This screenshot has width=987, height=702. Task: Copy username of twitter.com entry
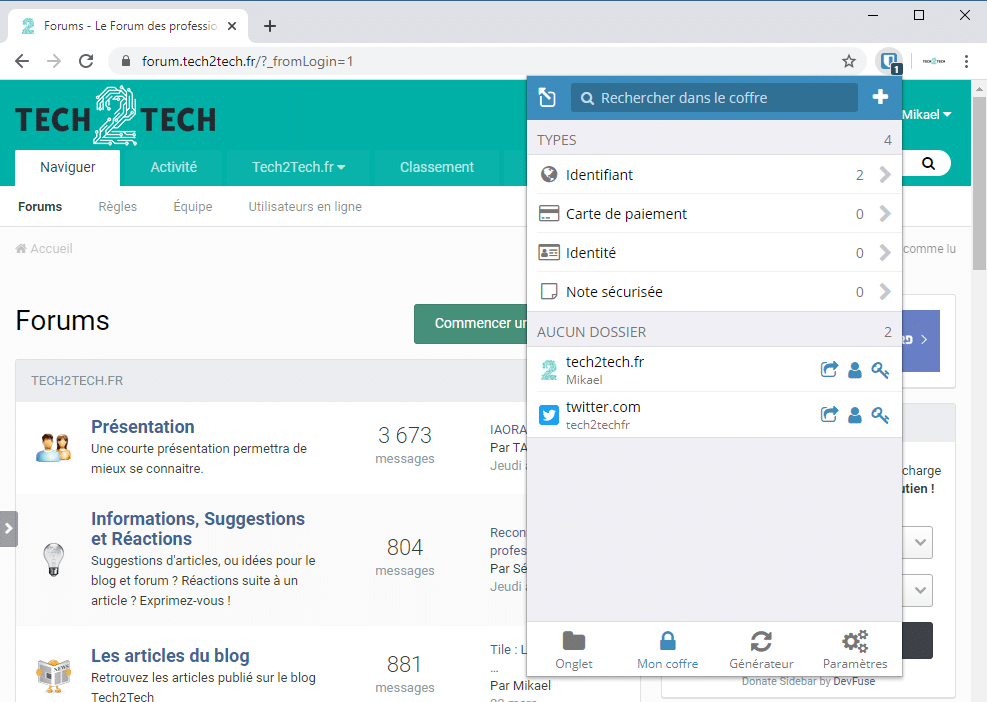(854, 415)
